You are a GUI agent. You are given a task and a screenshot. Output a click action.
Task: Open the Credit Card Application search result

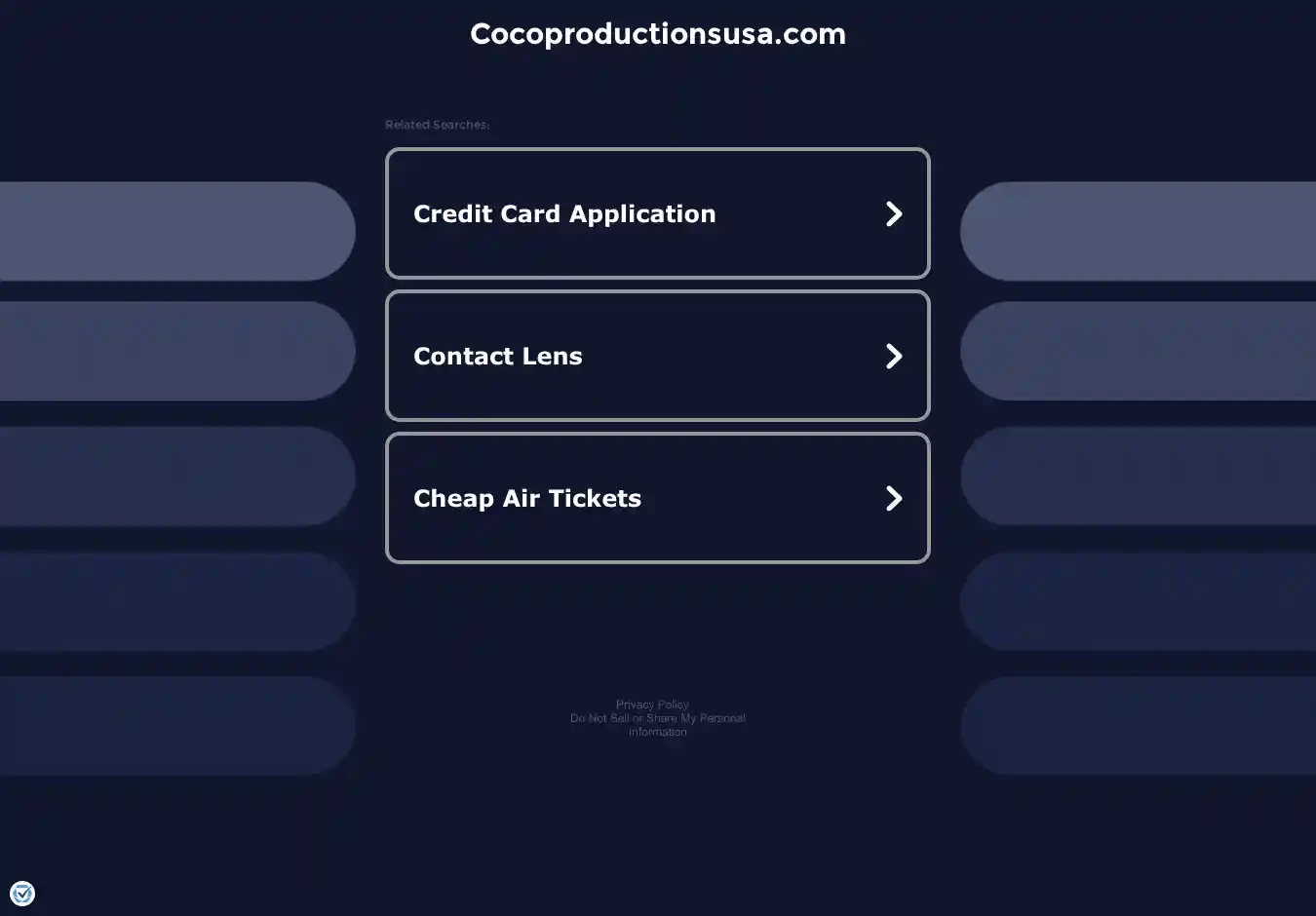click(x=564, y=213)
